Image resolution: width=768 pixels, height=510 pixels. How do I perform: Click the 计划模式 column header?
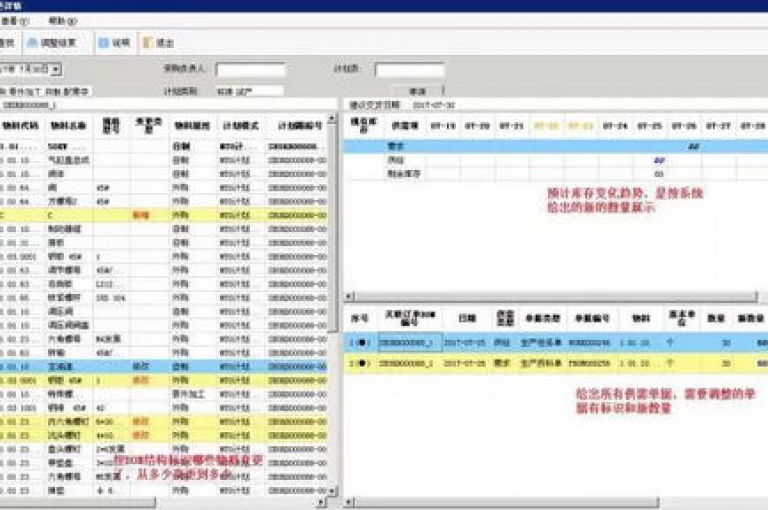(x=240, y=126)
